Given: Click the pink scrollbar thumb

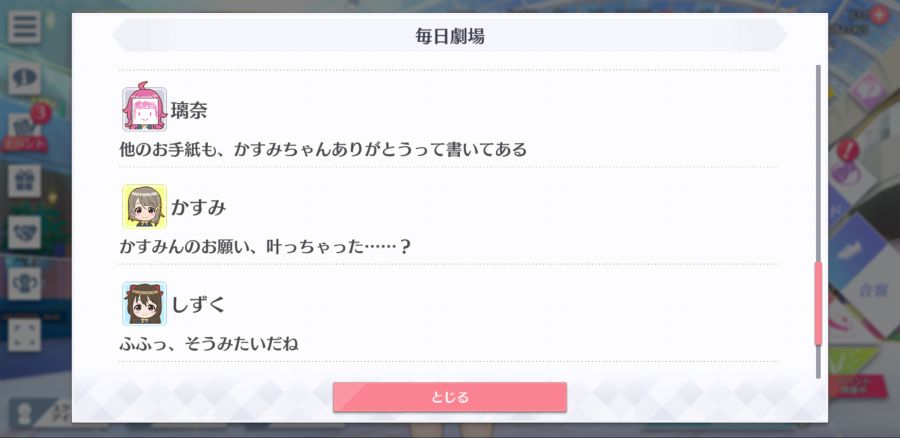Looking at the screenshot, I should (818, 303).
